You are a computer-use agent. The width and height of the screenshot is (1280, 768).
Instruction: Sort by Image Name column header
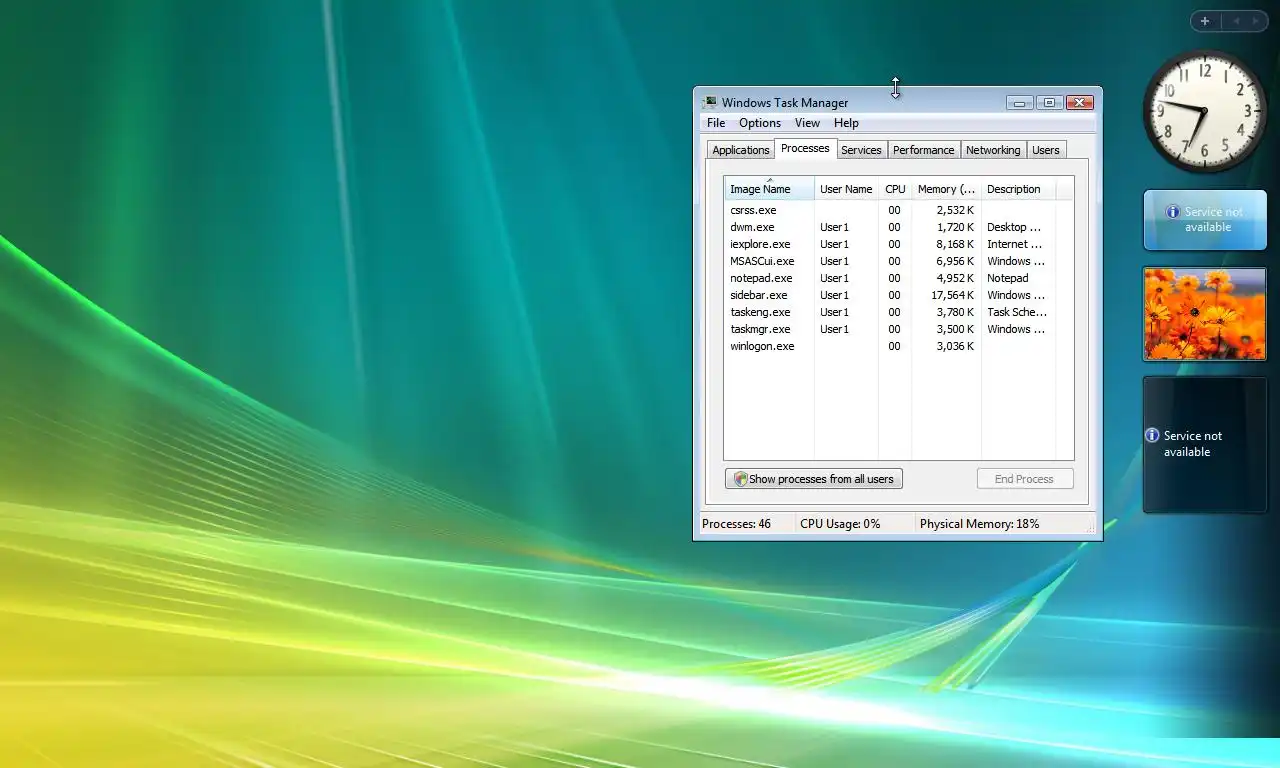[x=769, y=189]
